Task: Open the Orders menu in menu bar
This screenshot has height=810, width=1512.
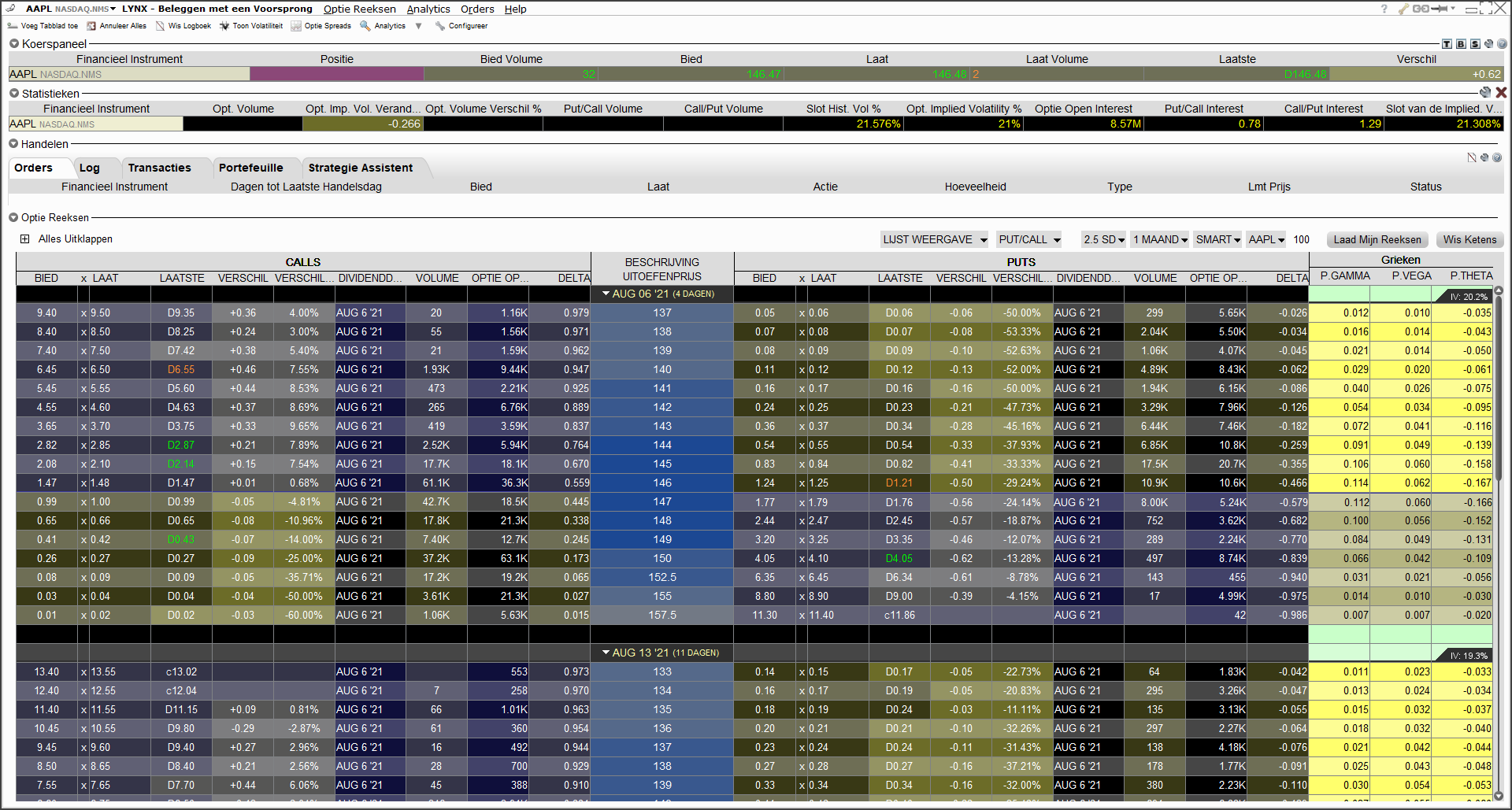Action: point(477,9)
